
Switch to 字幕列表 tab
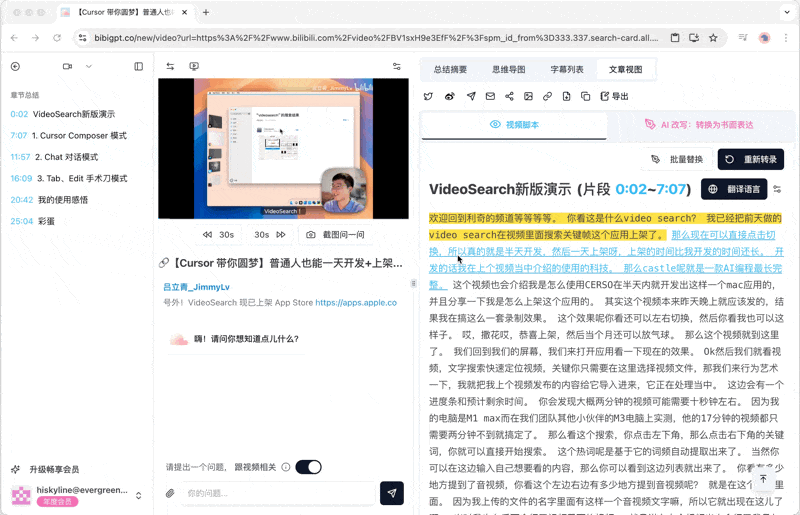coord(567,69)
